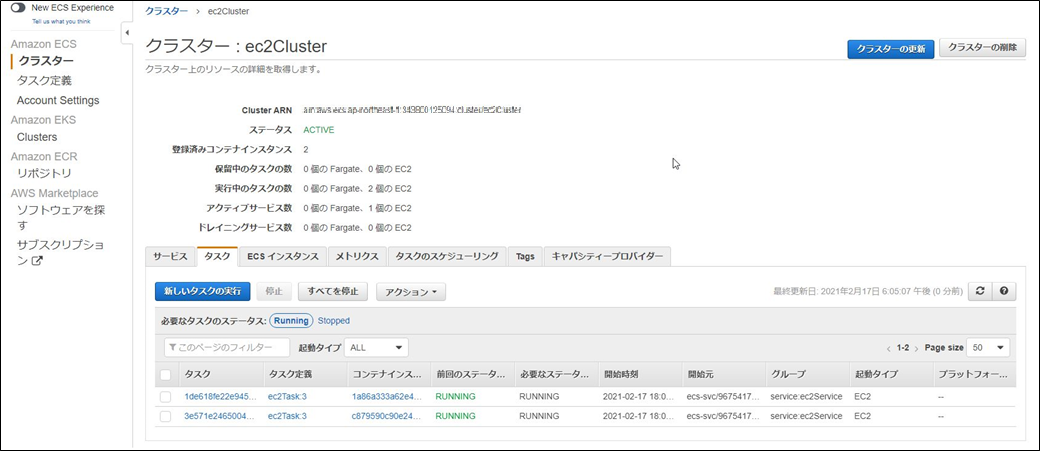
Task: Open the Page size 50 dropdown
Action: [x=988, y=348]
